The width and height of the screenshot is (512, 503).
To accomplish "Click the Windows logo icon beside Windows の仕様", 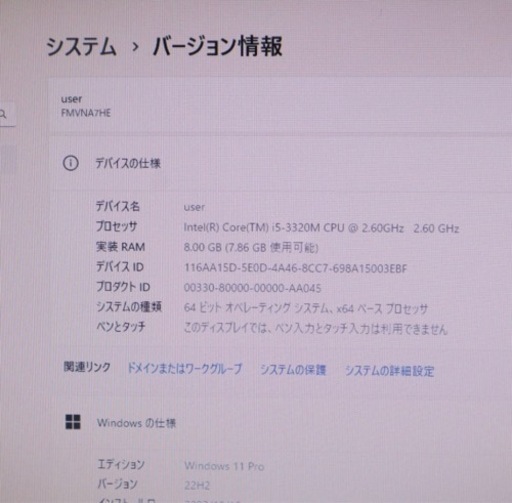I will coord(73,422).
